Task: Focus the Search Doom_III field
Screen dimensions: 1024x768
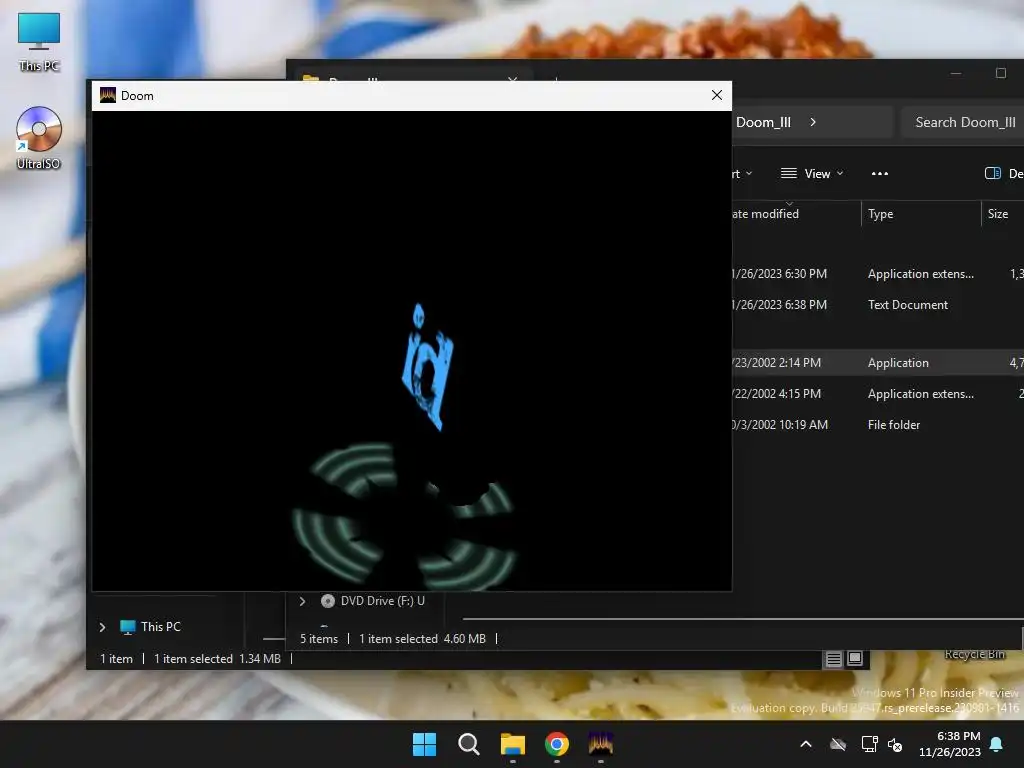Action: pos(963,122)
